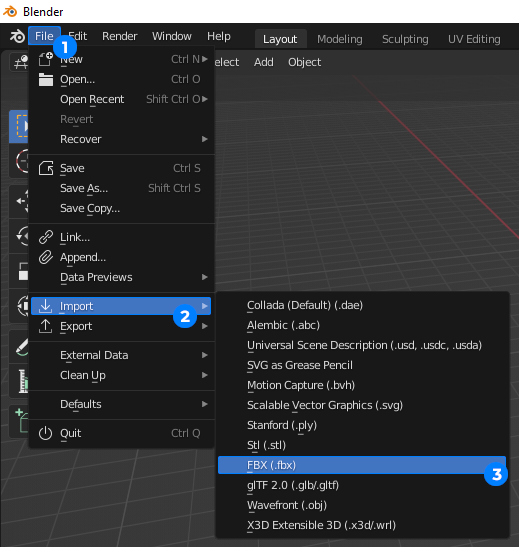This screenshot has width=519, height=547.
Task: Expand the External Data submenu
Action: (121, 355)
